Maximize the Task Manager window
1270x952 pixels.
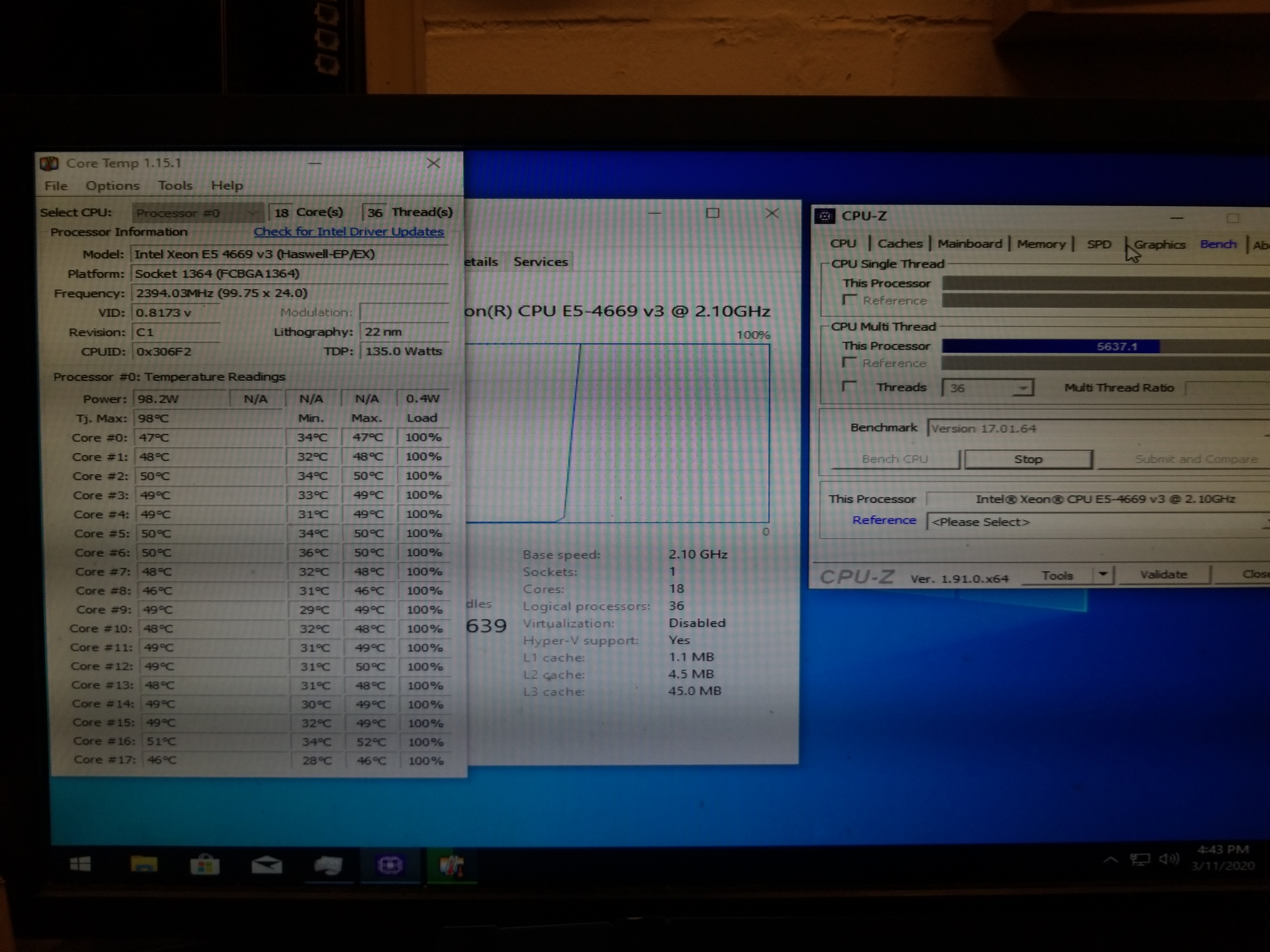tap(712, 213)
